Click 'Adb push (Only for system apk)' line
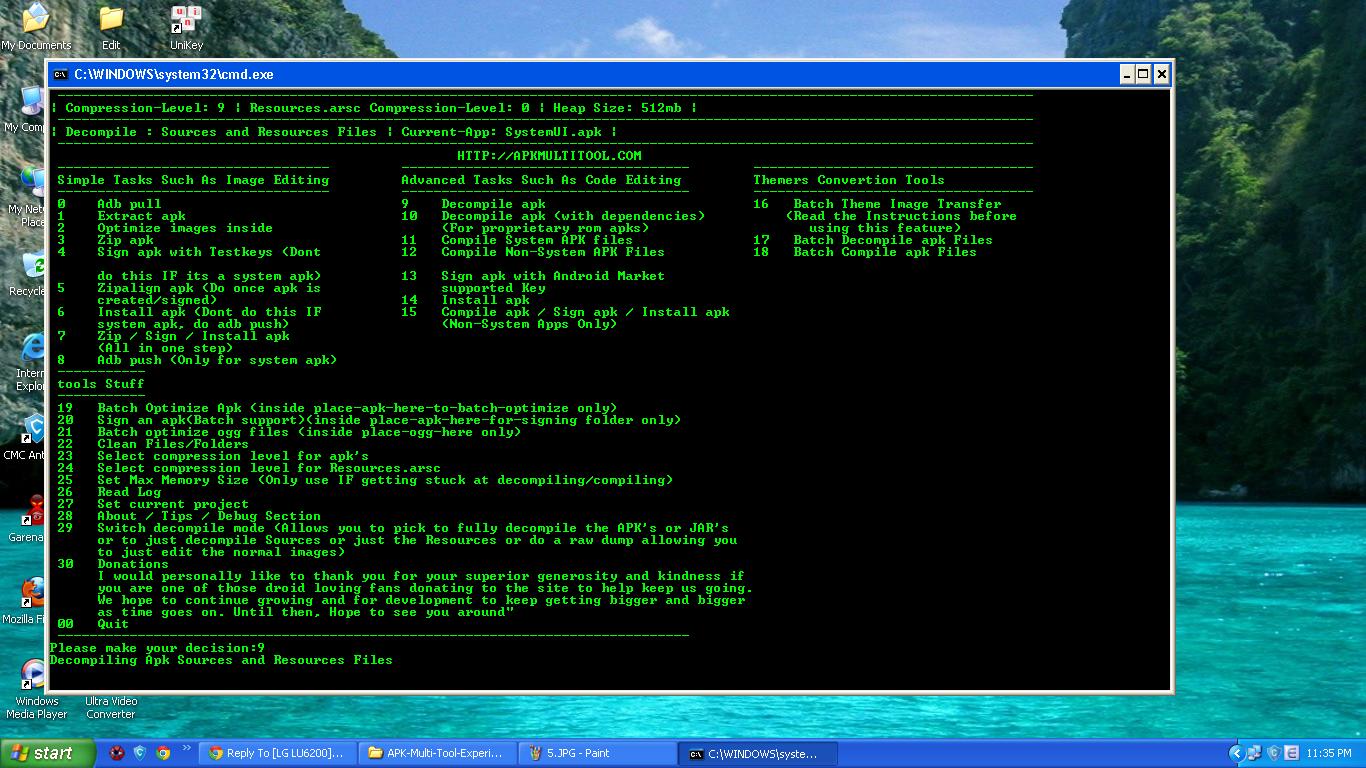This screenshot has width=1366, height=768. (197, 360)
